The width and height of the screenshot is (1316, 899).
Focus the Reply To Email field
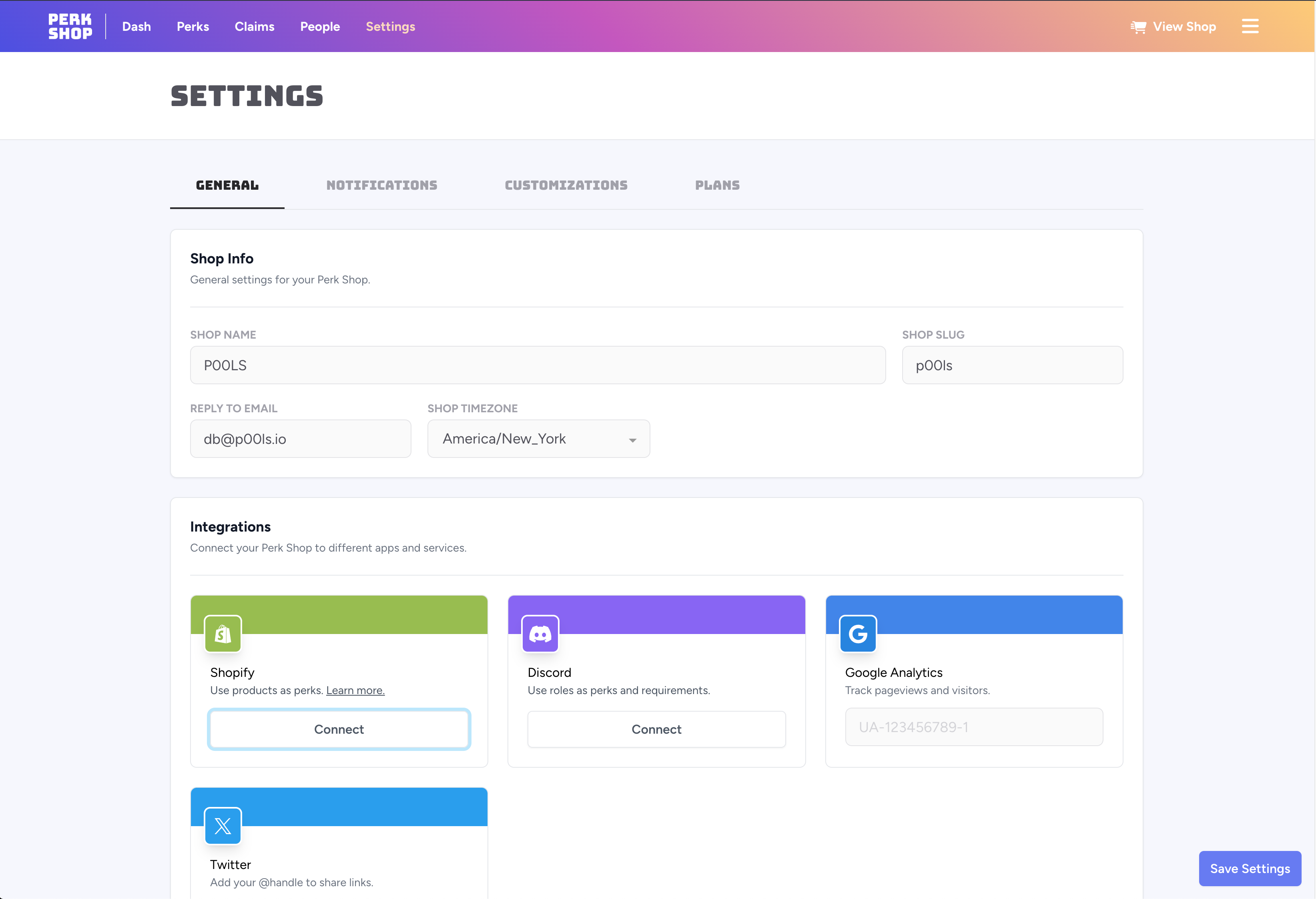click(301, 439)
